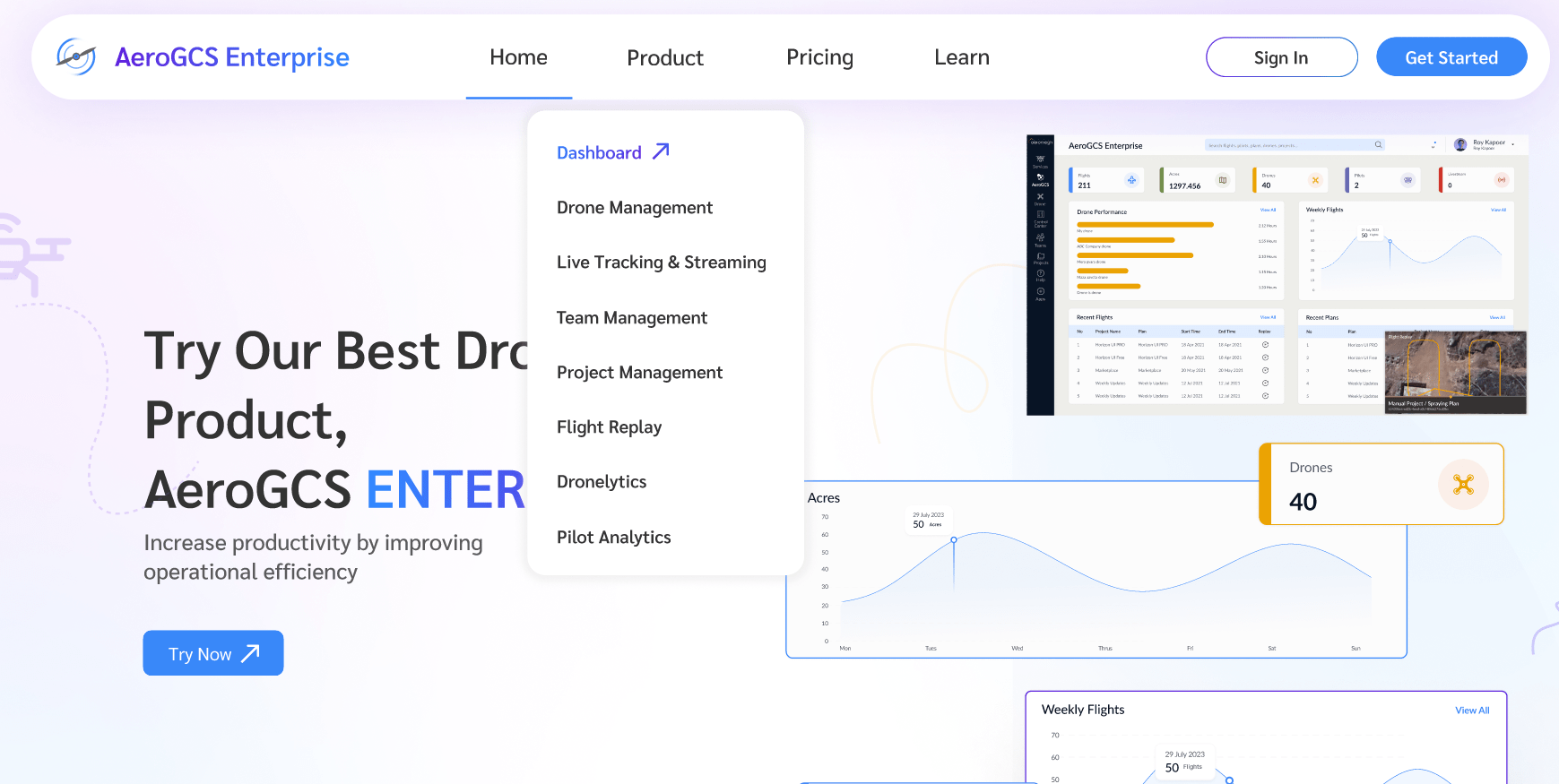This screenshot has height=784, width=1559.
Task: Click Teams icon in dashboard preview sidebar
Action: [x=1040, y=239]
